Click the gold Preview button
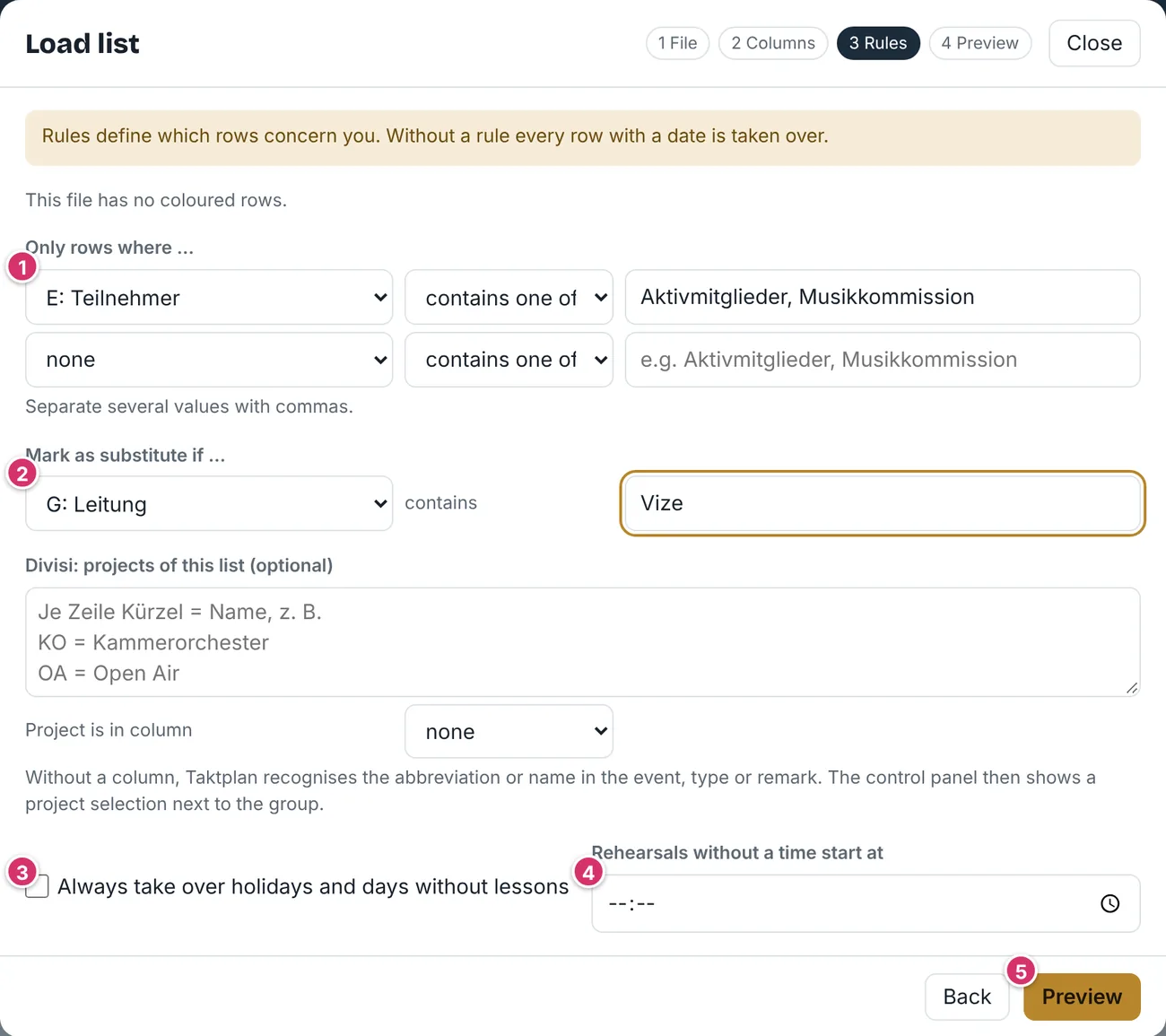This screenshot has width=1166, height=1036. click(x=1082, y=997)
